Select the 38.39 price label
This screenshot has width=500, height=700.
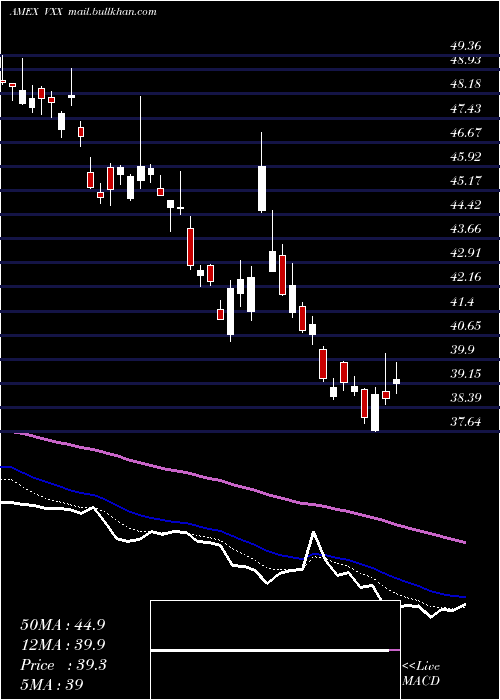pyautogui.click(x=466, y=398)
